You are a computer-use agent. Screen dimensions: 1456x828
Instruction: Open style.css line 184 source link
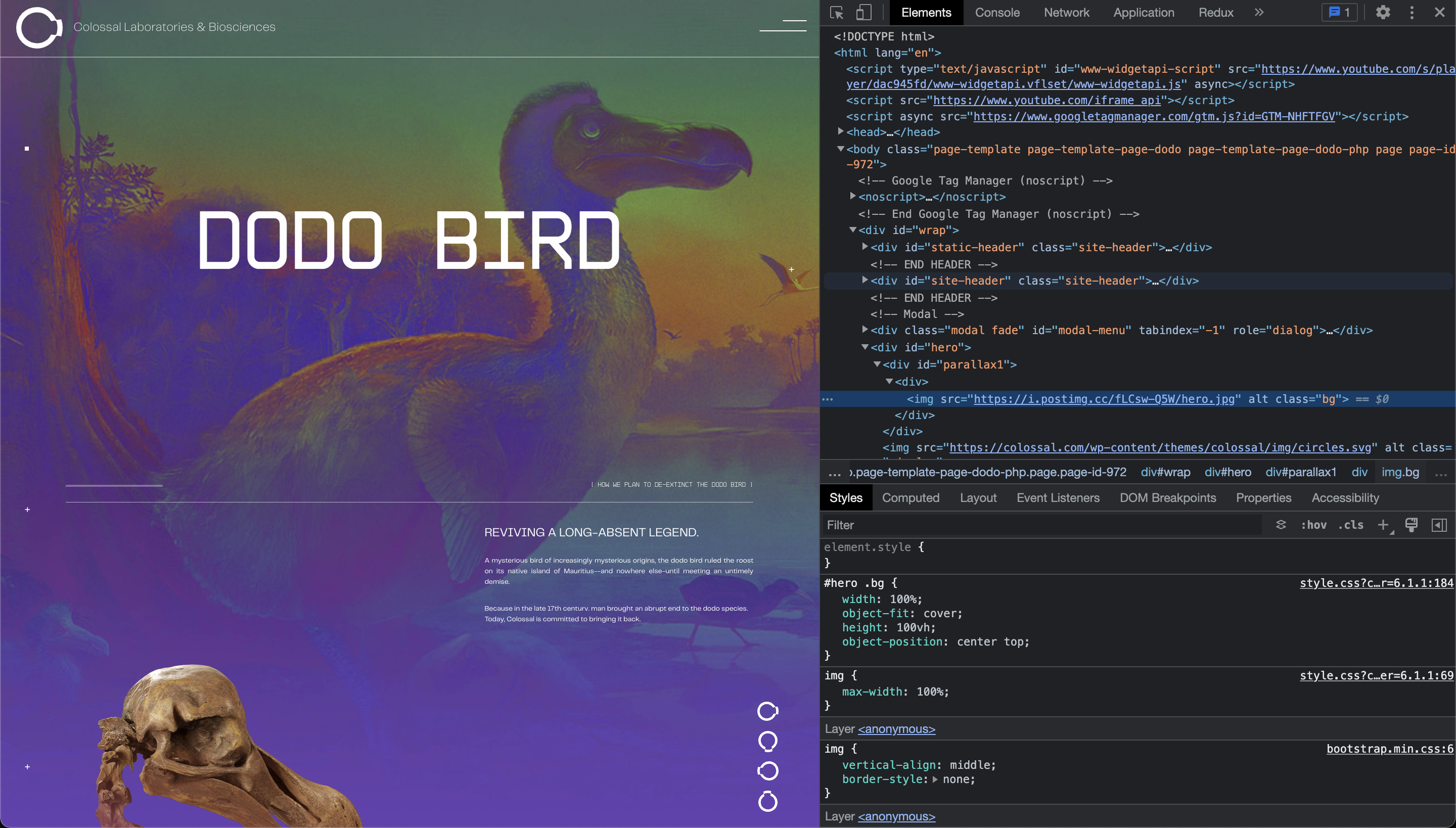click(x=1376, y=583)
